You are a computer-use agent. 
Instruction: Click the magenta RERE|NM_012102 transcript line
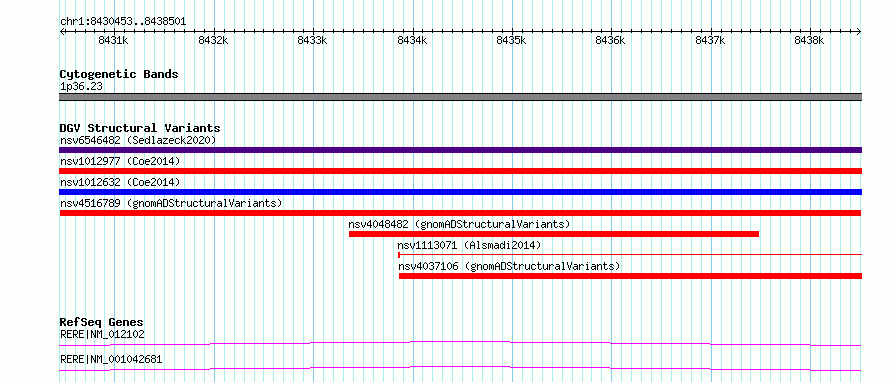click(x=460, y=343)
